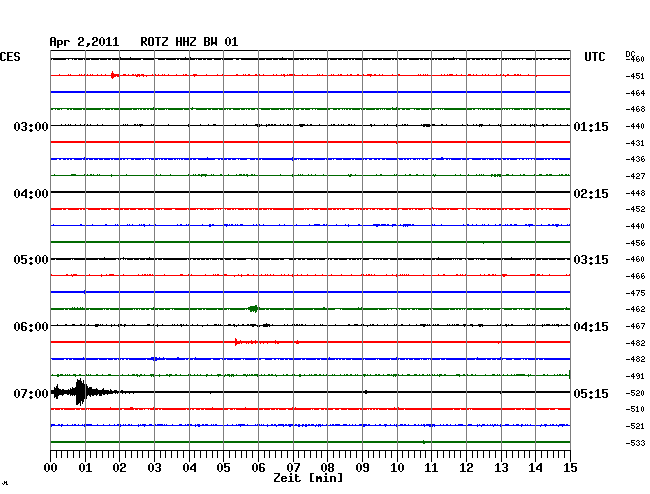Click the "UTC" column header
Viewport: 650px width, 494px height.
[x=594, y=57]
